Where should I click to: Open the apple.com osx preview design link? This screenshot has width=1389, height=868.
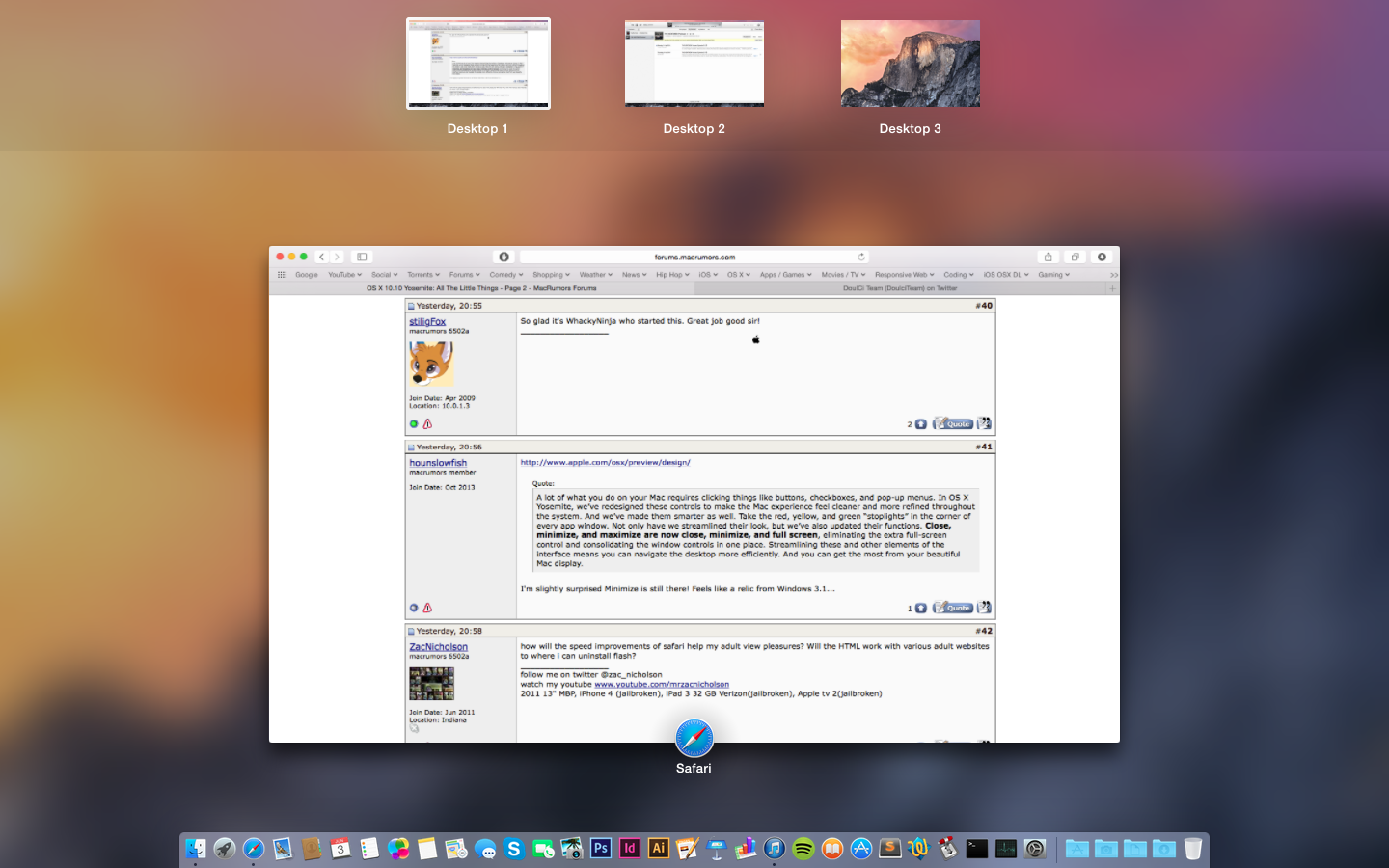tap(605, 462)
